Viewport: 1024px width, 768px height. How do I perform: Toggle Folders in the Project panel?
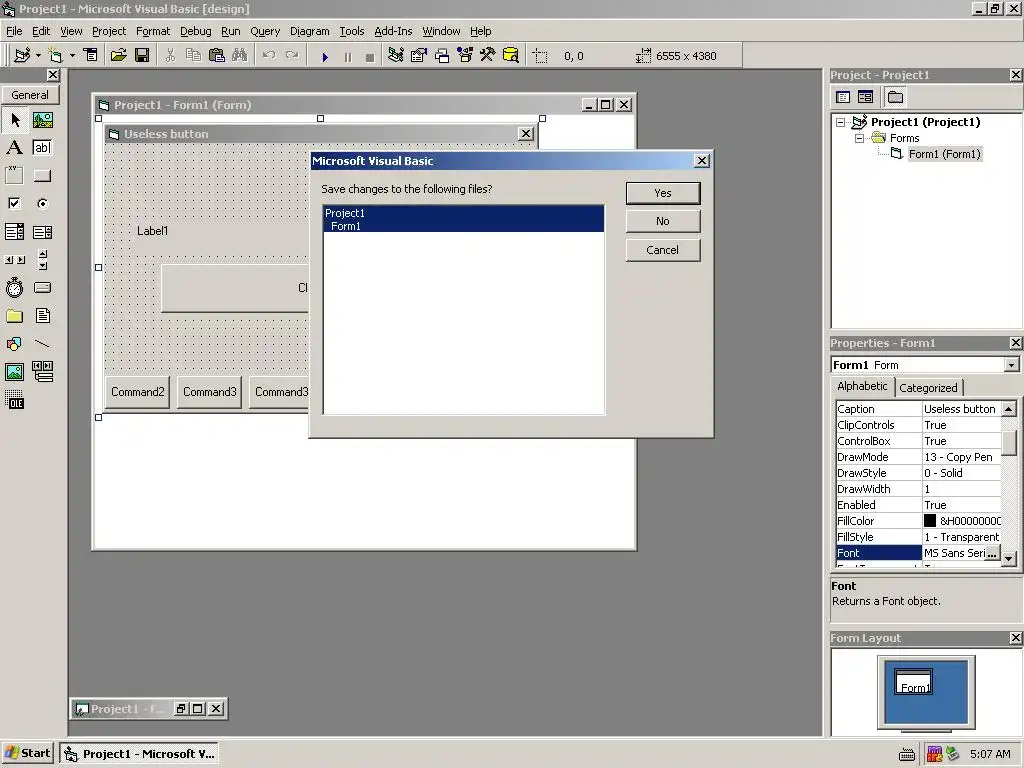click(x=895, y=97)
